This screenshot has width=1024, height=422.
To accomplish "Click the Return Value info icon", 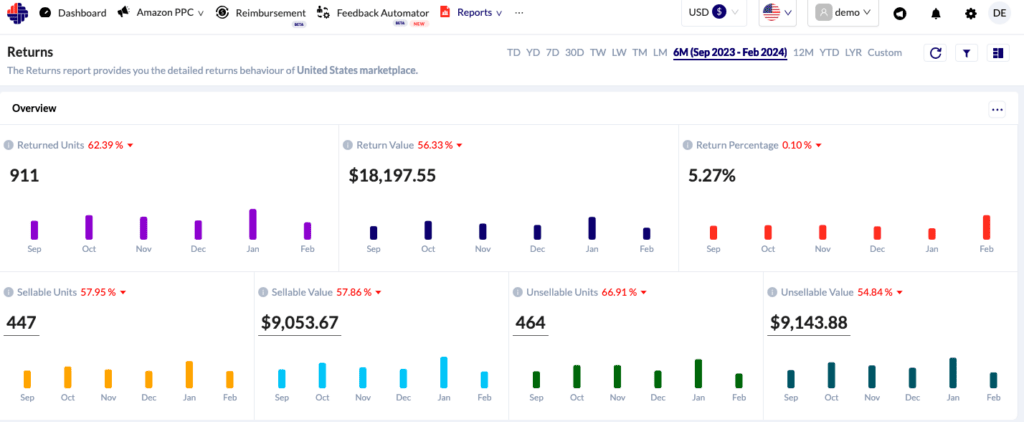I will coord(349,146).
